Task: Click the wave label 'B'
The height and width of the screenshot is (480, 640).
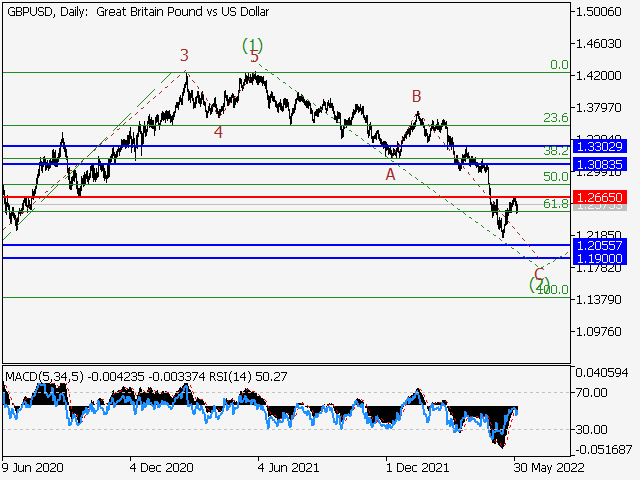Action: [x=416, y=96]
